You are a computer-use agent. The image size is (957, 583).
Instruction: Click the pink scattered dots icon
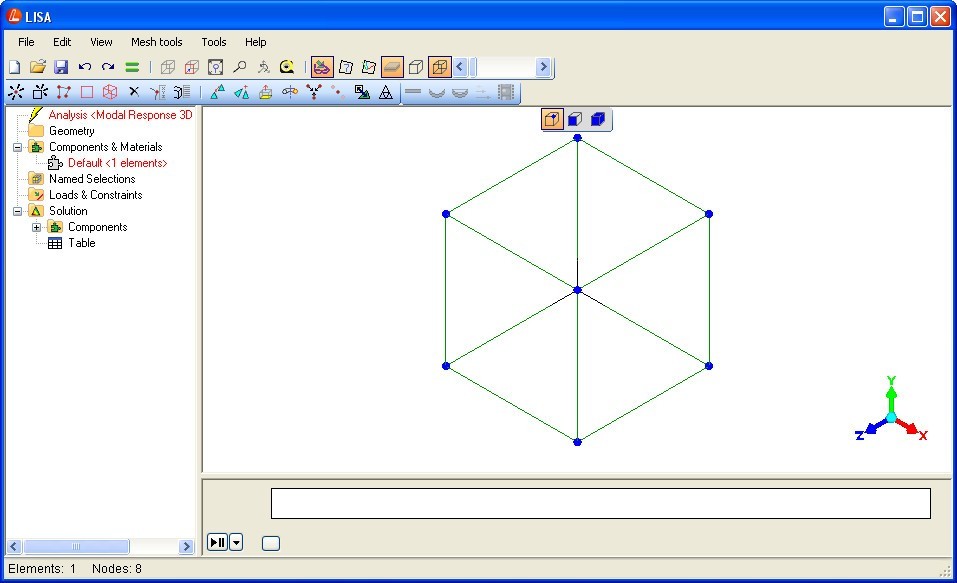tap(338, 92)
